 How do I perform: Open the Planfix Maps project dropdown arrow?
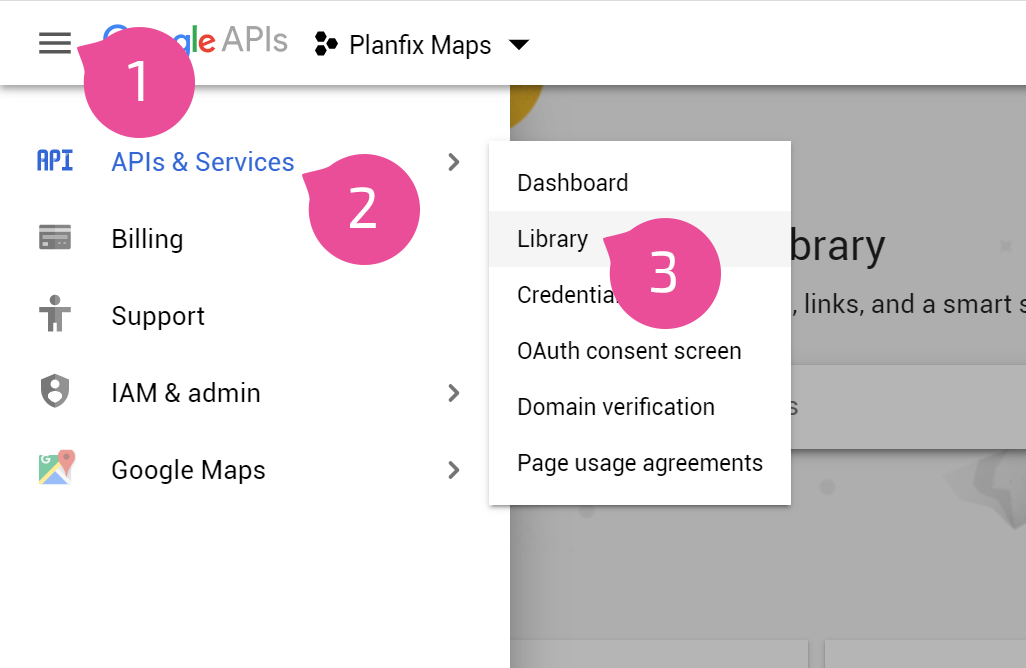pos(519,44)
